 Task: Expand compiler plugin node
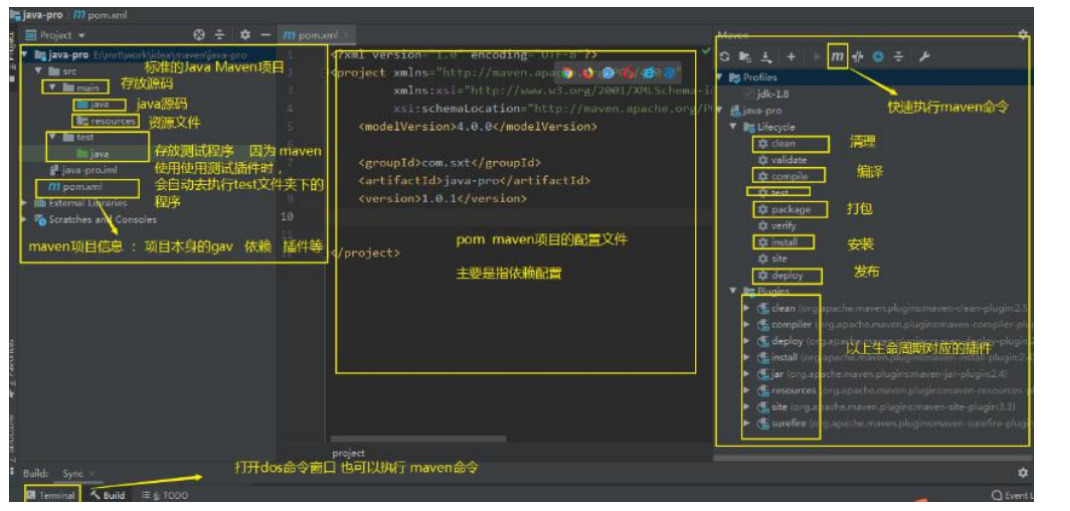point(747,325)
